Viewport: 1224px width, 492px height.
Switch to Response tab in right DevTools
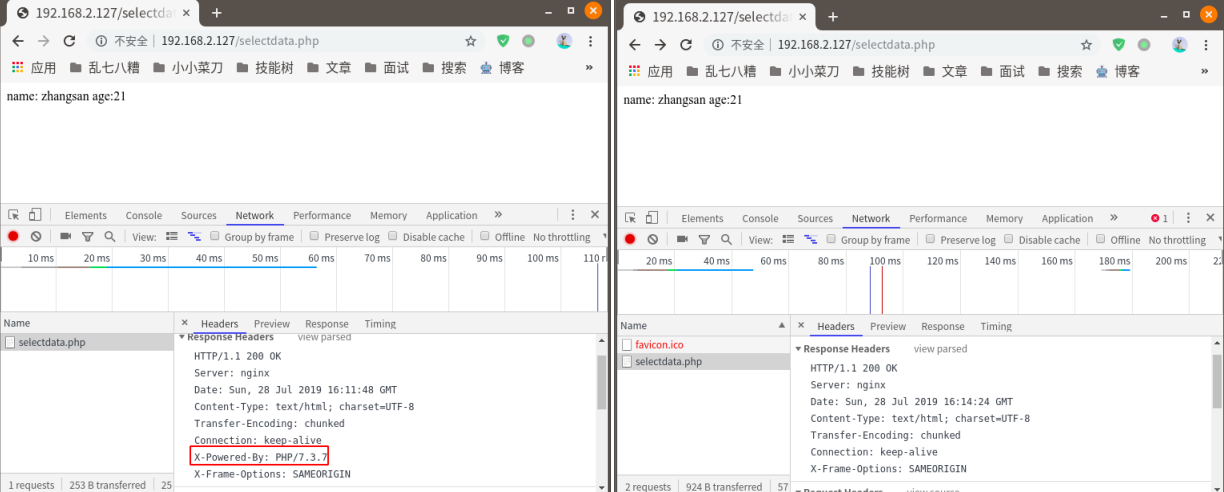click(x=943, y=326)
